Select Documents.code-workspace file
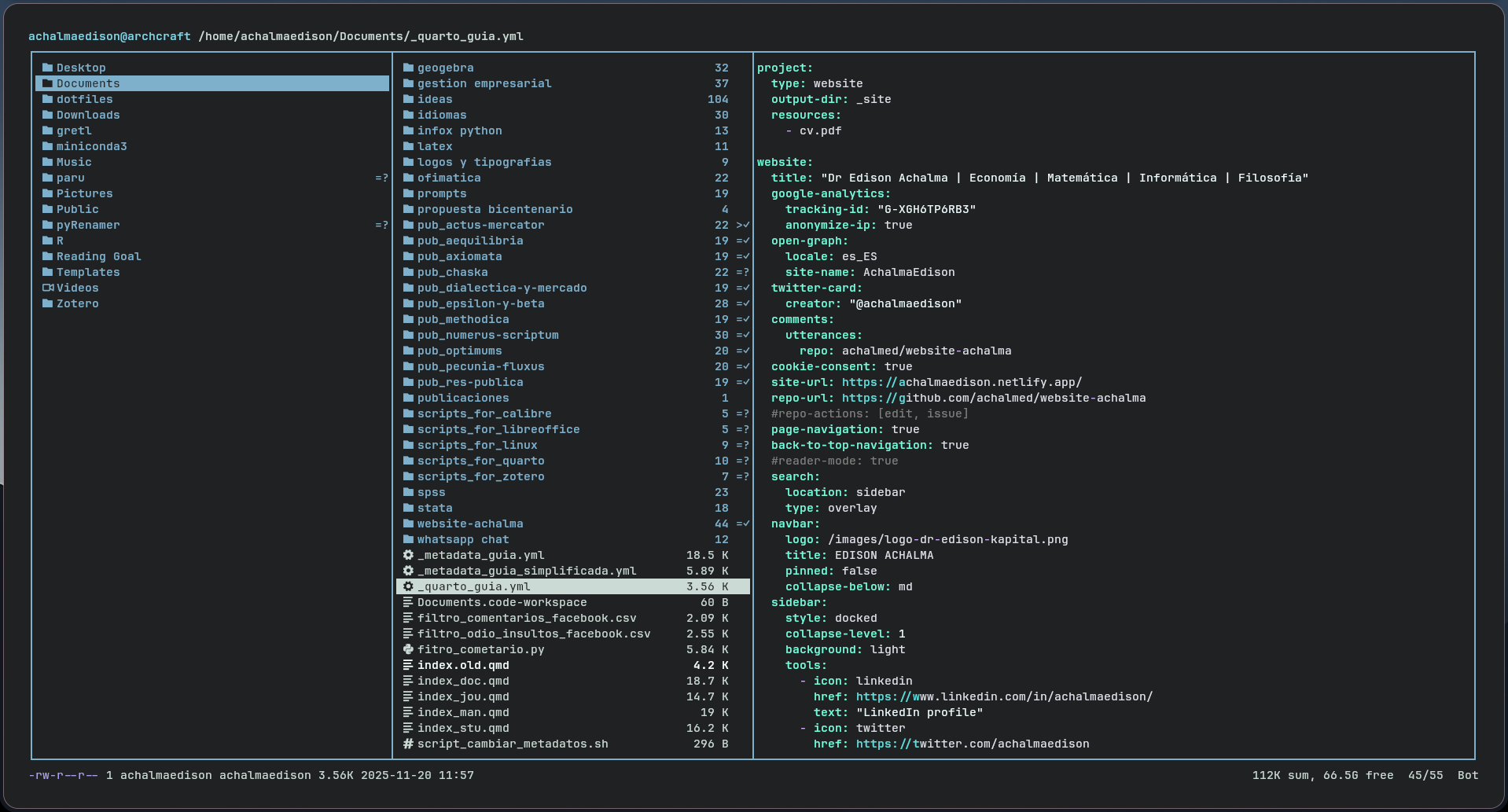This screenshot has height=812, width=1508. [502, 602]
